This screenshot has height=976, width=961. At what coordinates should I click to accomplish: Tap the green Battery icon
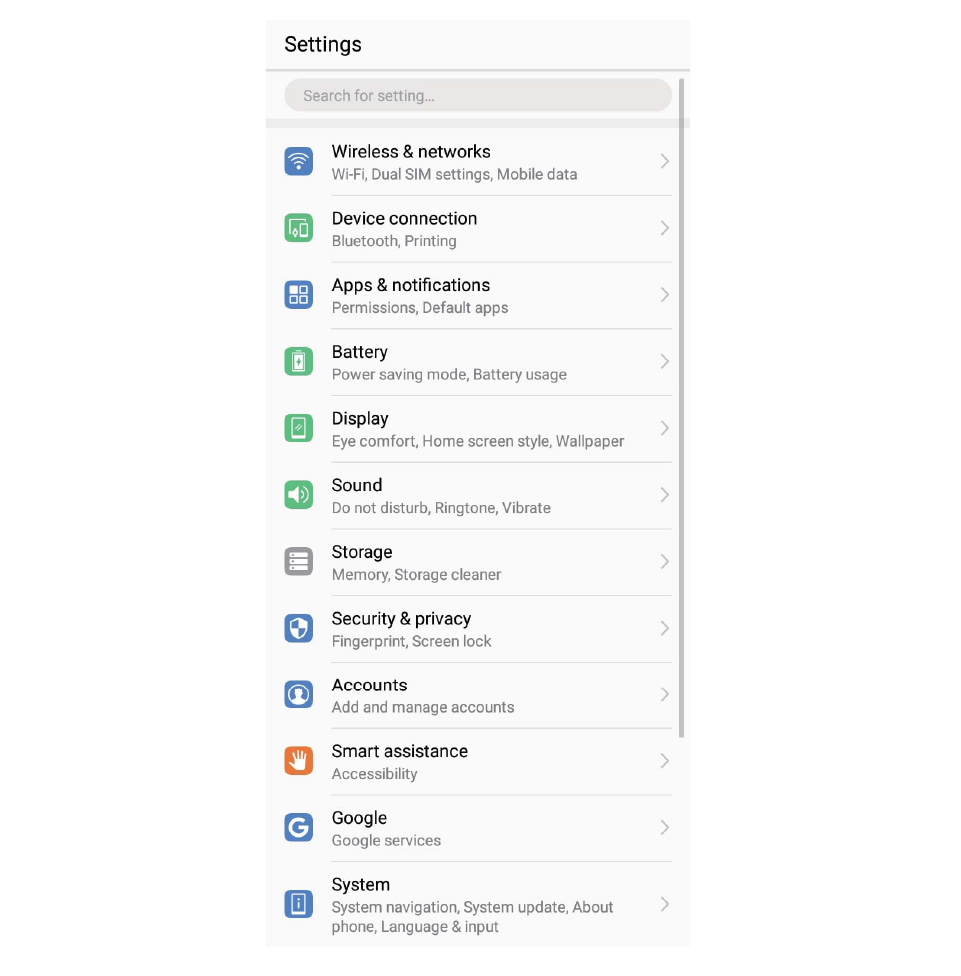pyautogui.click(x=298, y=362)
